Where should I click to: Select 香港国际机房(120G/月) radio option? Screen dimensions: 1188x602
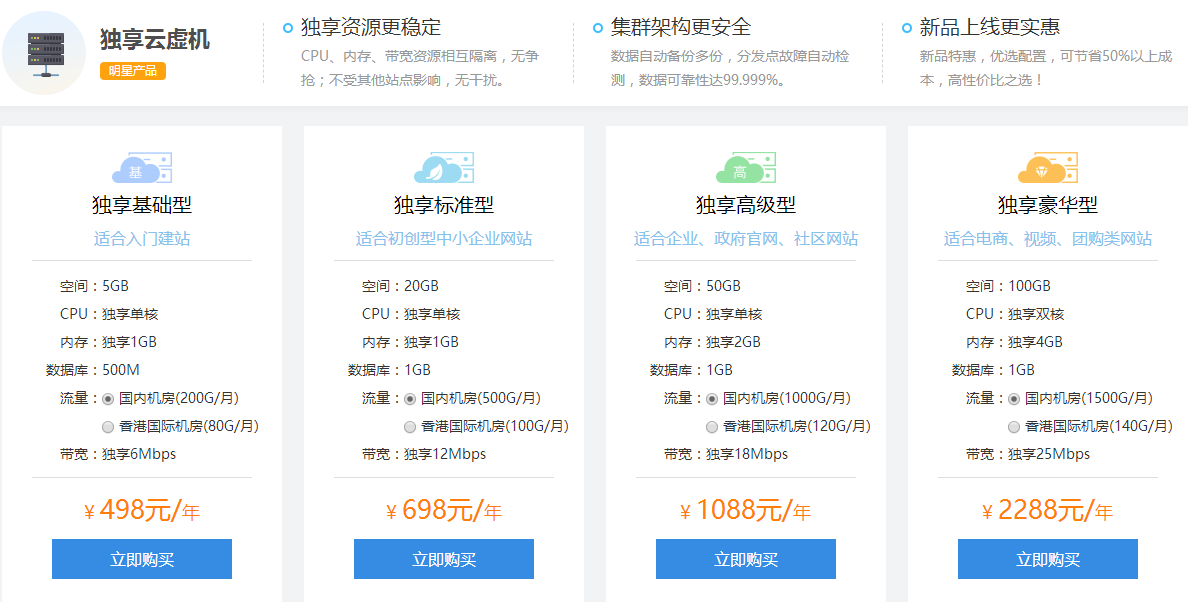pos(711,427)
